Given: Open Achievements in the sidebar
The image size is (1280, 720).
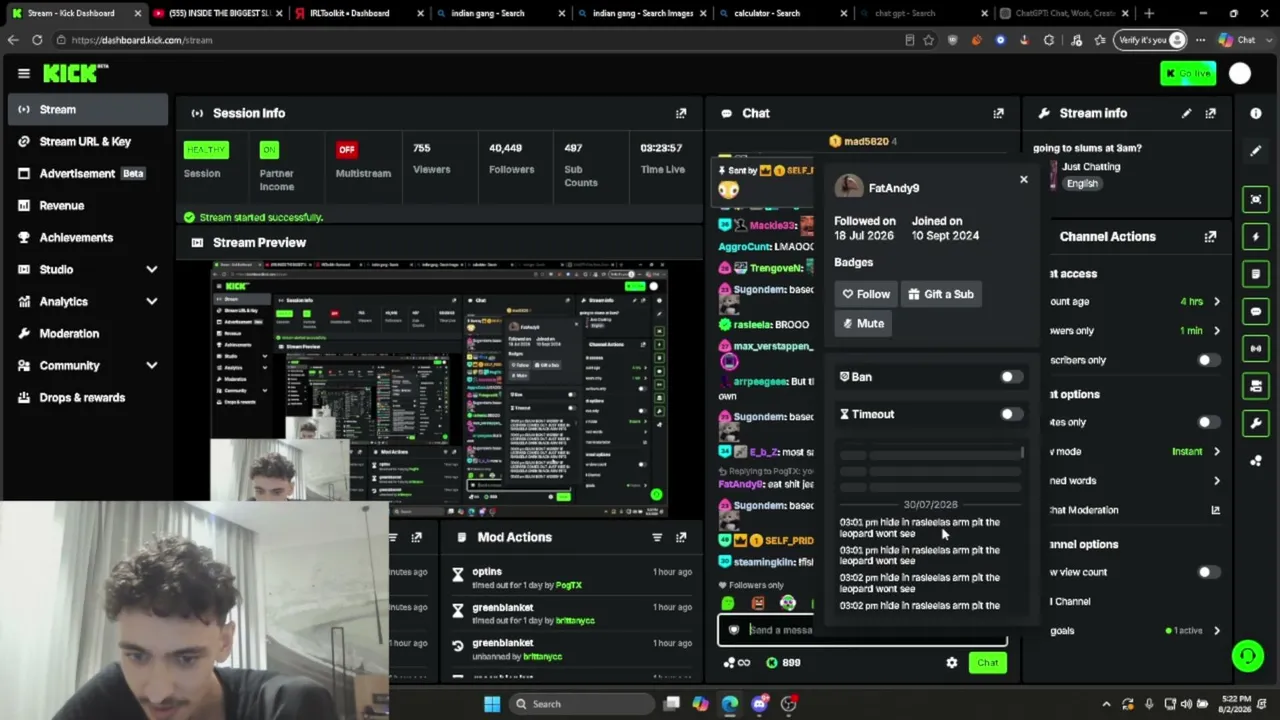Looking at the screenshot, I should pyautogui.click(x=88, y=237).
